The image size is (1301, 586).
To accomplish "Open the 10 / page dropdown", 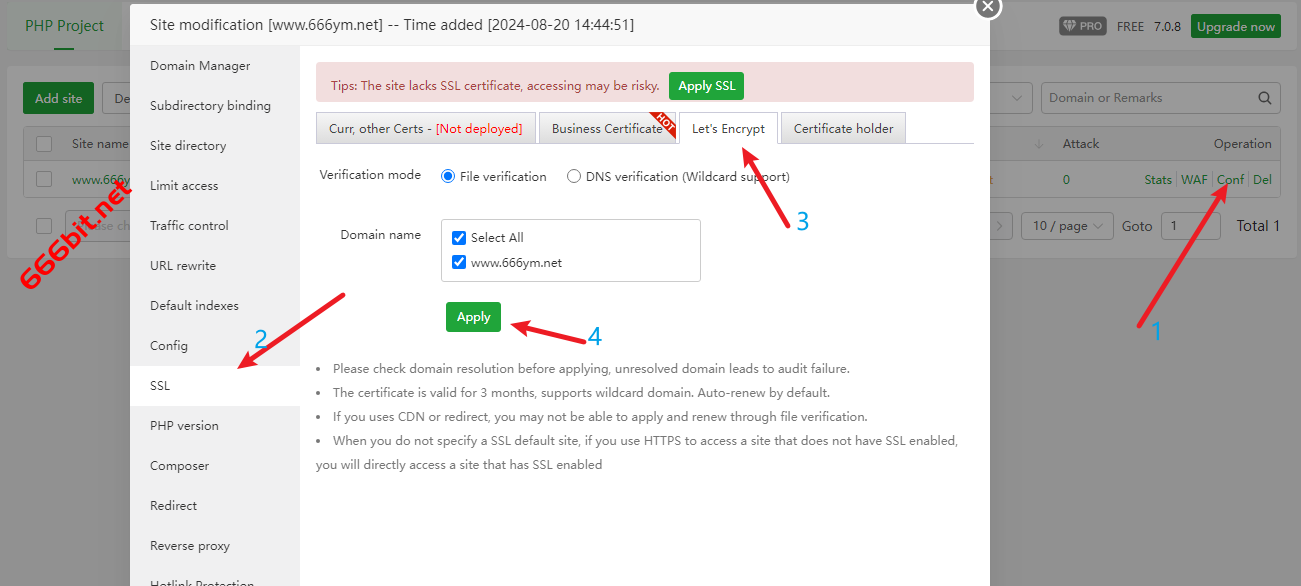I will [x=1066, y=226].
